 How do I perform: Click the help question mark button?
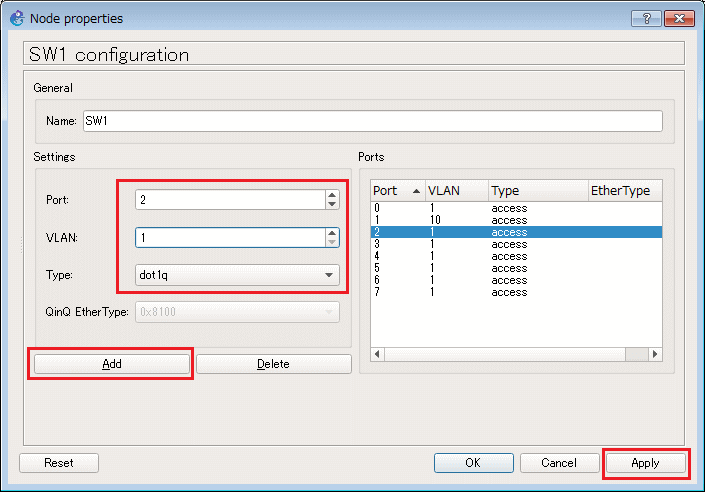(647, 18)
